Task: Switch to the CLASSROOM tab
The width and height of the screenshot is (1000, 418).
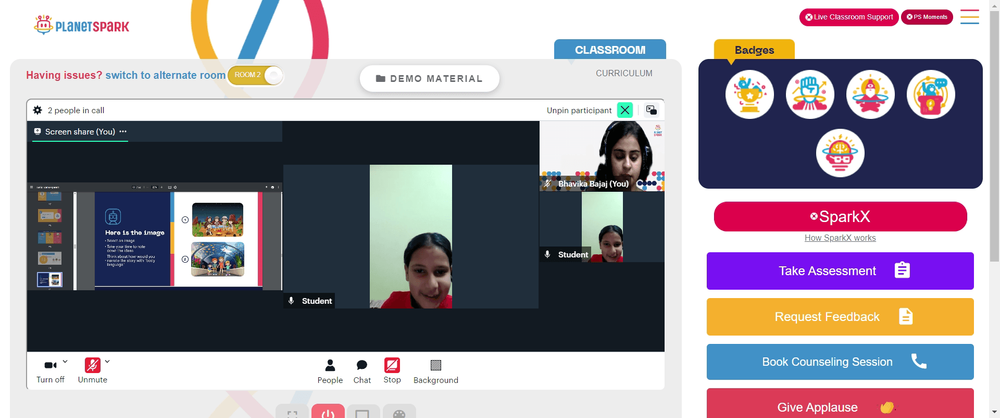Action: click(x=610, y=50)
